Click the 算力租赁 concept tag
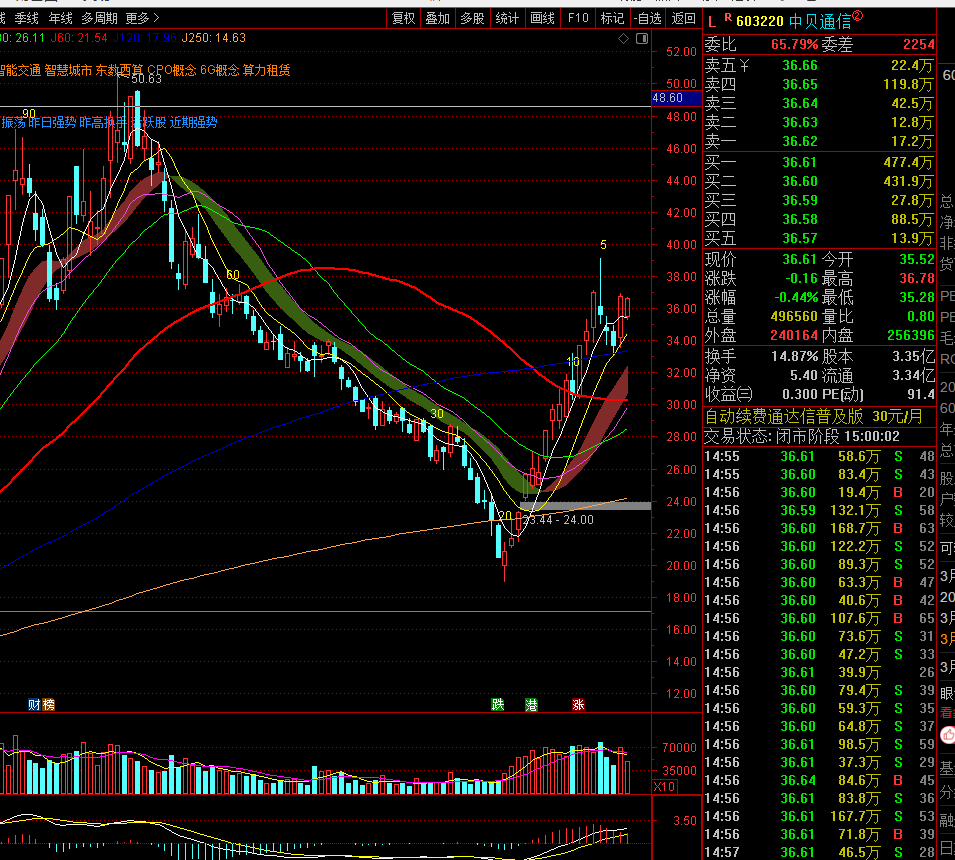 [266, 71]
